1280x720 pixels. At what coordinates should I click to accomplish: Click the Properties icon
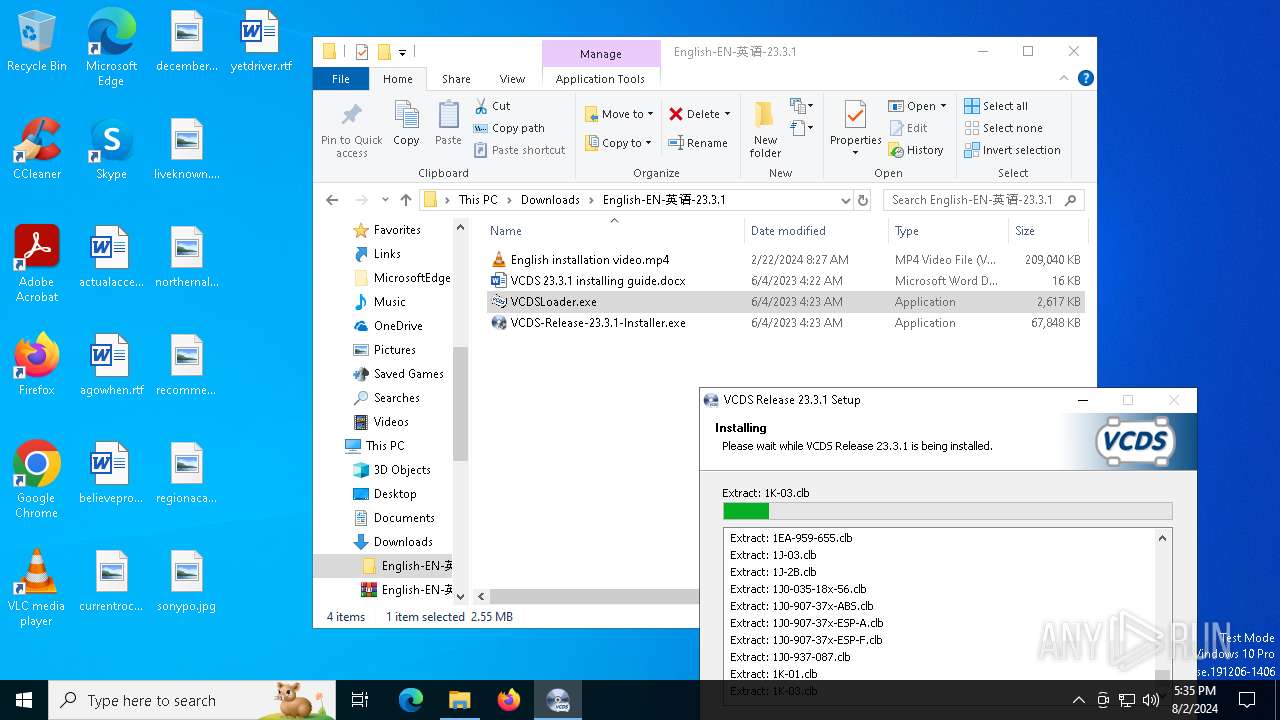855,116
